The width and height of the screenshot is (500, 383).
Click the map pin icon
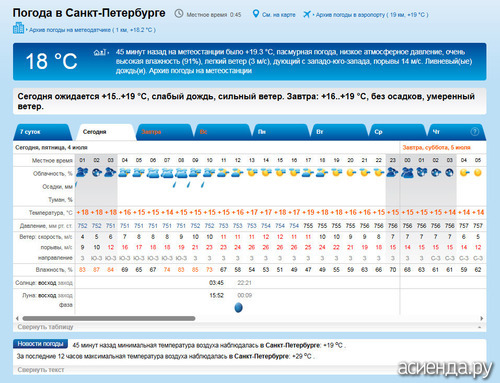tap(256, 14)
